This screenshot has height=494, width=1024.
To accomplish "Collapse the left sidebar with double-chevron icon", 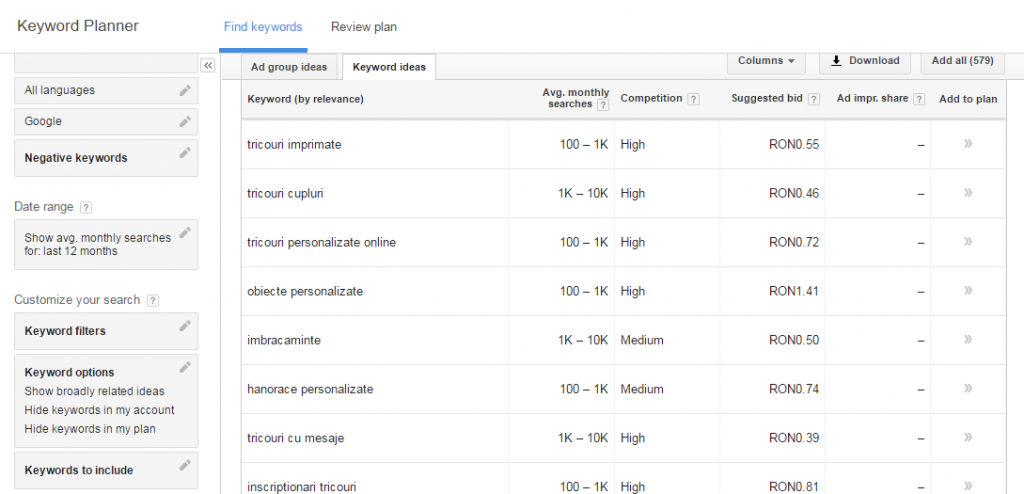I will pos(208,65).
